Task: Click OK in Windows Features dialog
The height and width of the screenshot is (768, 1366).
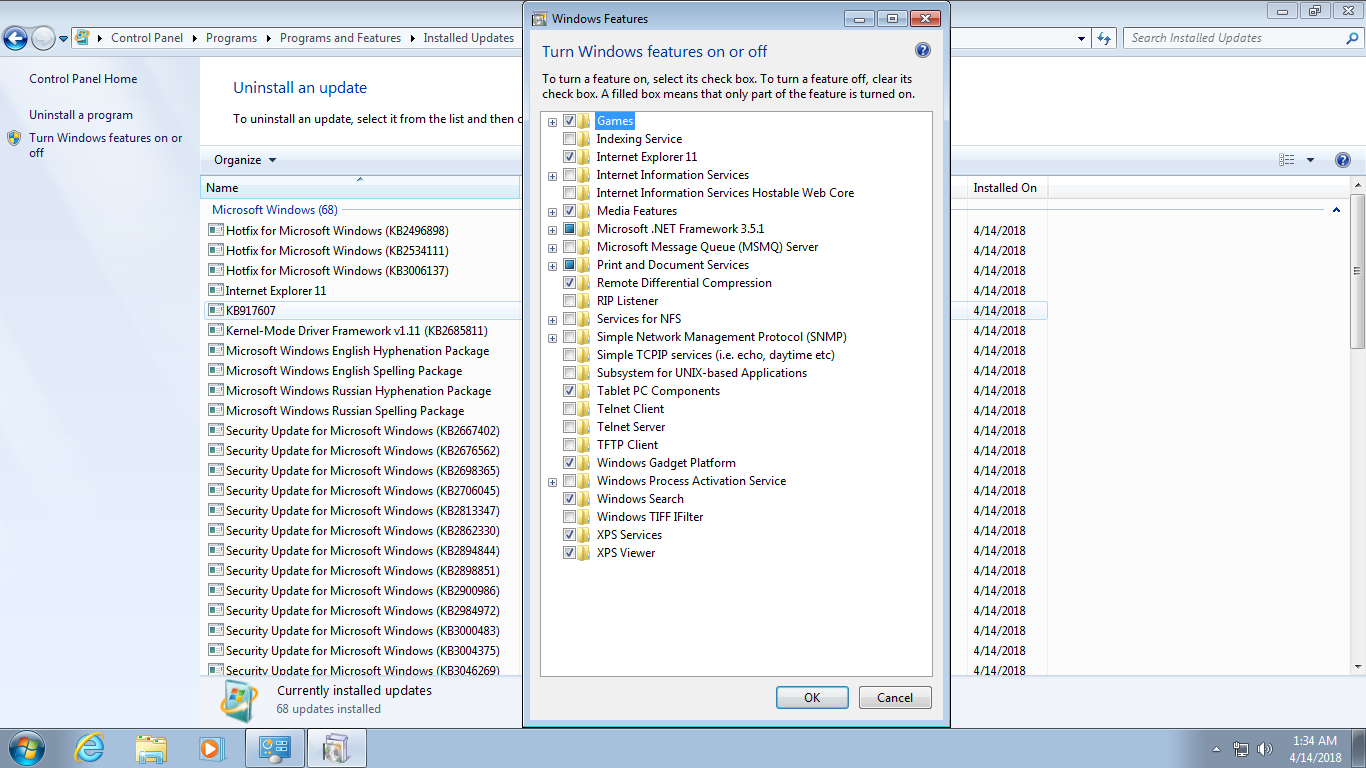Action: pyautogui.click(x=812, y=698)
